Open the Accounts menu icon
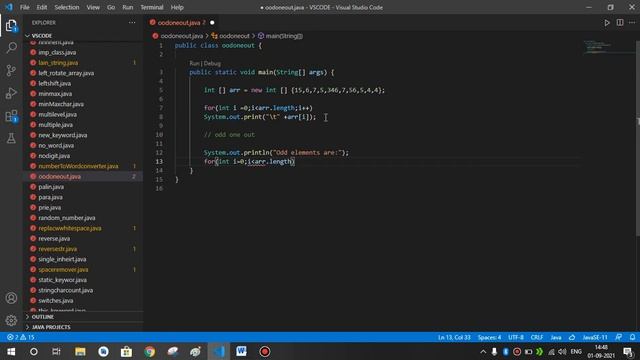 click(11, 298)
